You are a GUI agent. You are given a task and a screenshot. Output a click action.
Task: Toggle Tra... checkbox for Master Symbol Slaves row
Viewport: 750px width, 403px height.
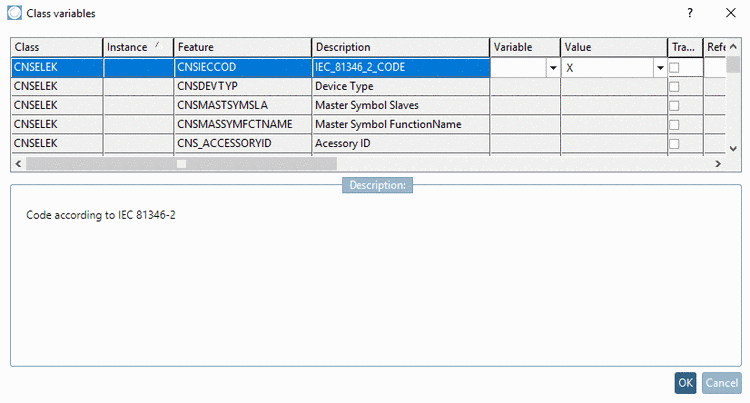[x=674, y=106]
